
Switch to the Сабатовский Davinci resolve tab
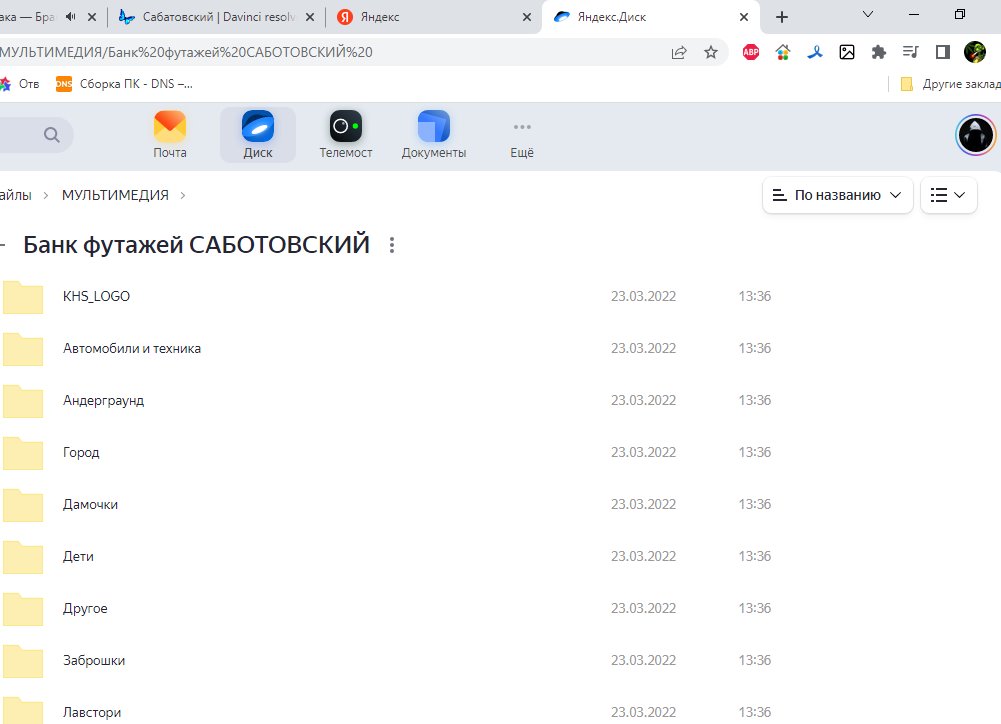click(215, 17)
